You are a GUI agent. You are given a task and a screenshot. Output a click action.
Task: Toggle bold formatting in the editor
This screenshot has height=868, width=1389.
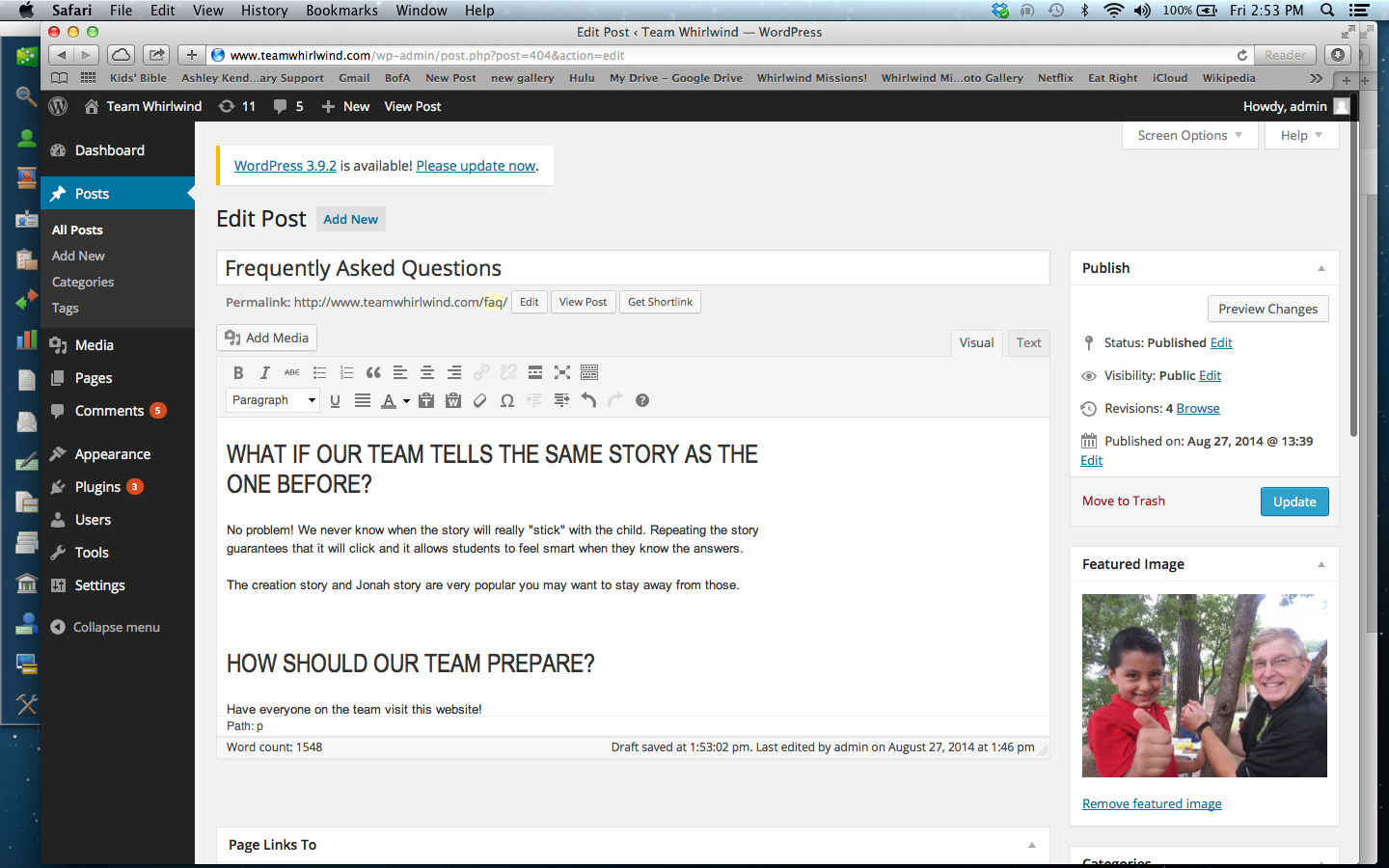[238, 373]
